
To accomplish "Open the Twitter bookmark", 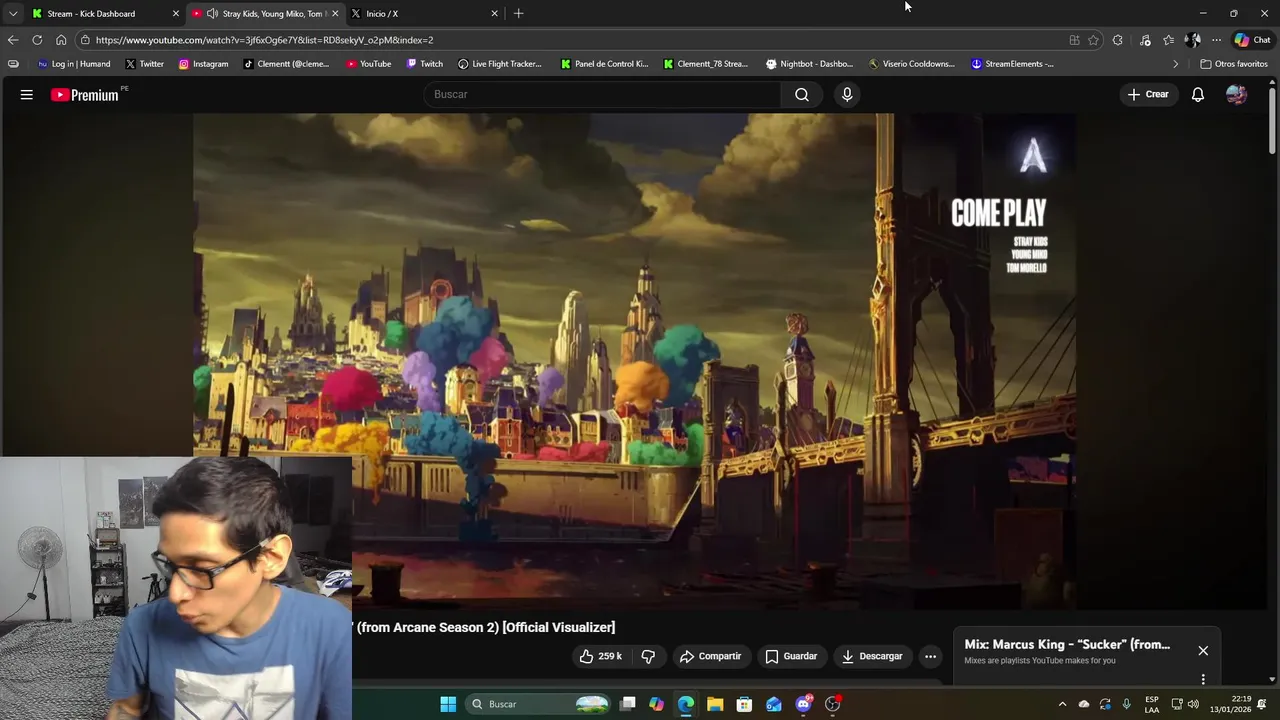I will [x=144, y=64].
